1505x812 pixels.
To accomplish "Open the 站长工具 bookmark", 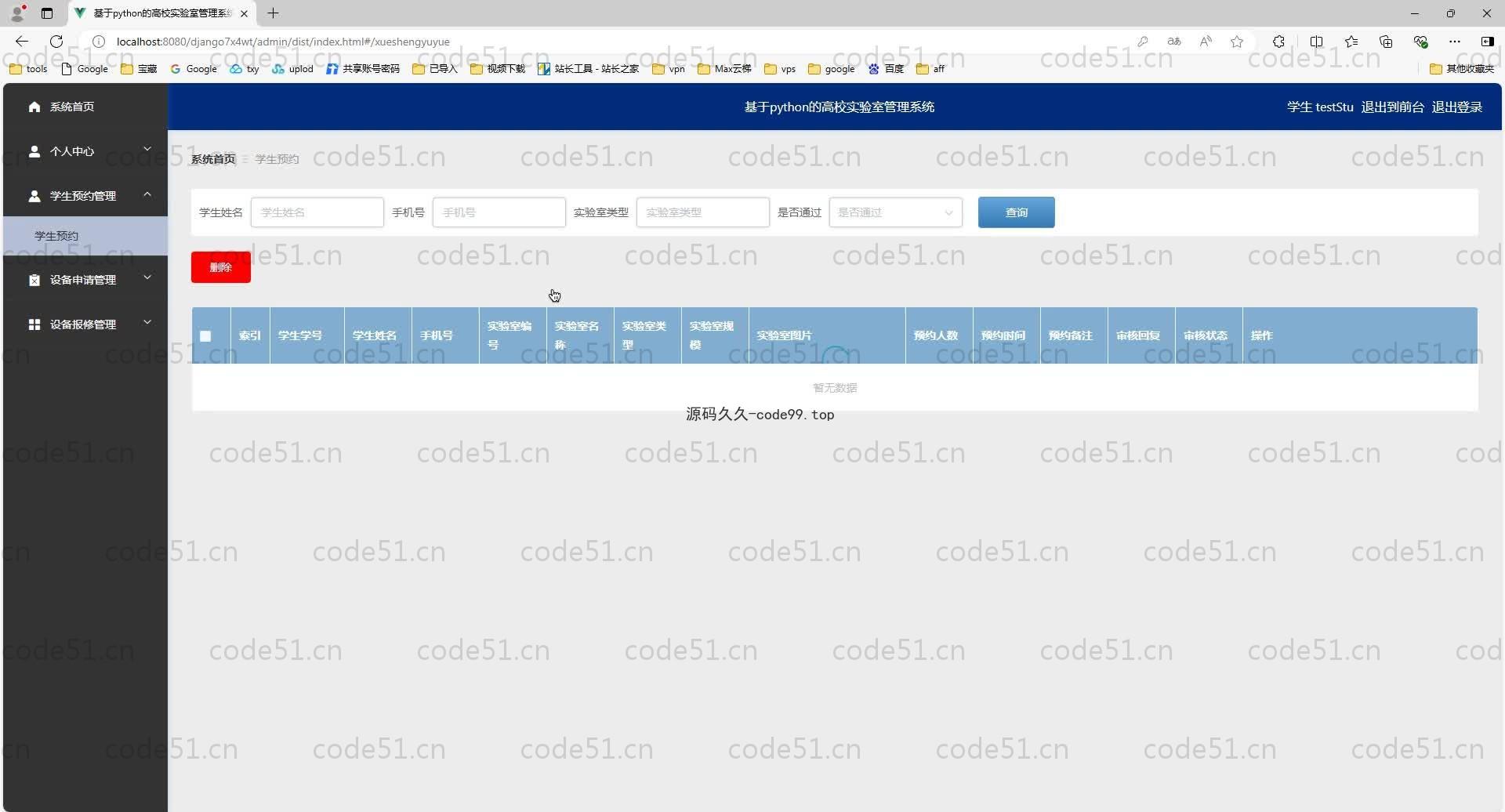I will [588, 69].
